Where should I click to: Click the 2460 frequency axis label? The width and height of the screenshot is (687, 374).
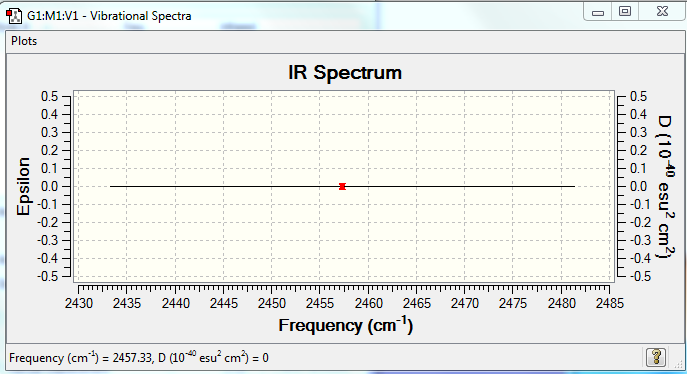click(368, 303)
